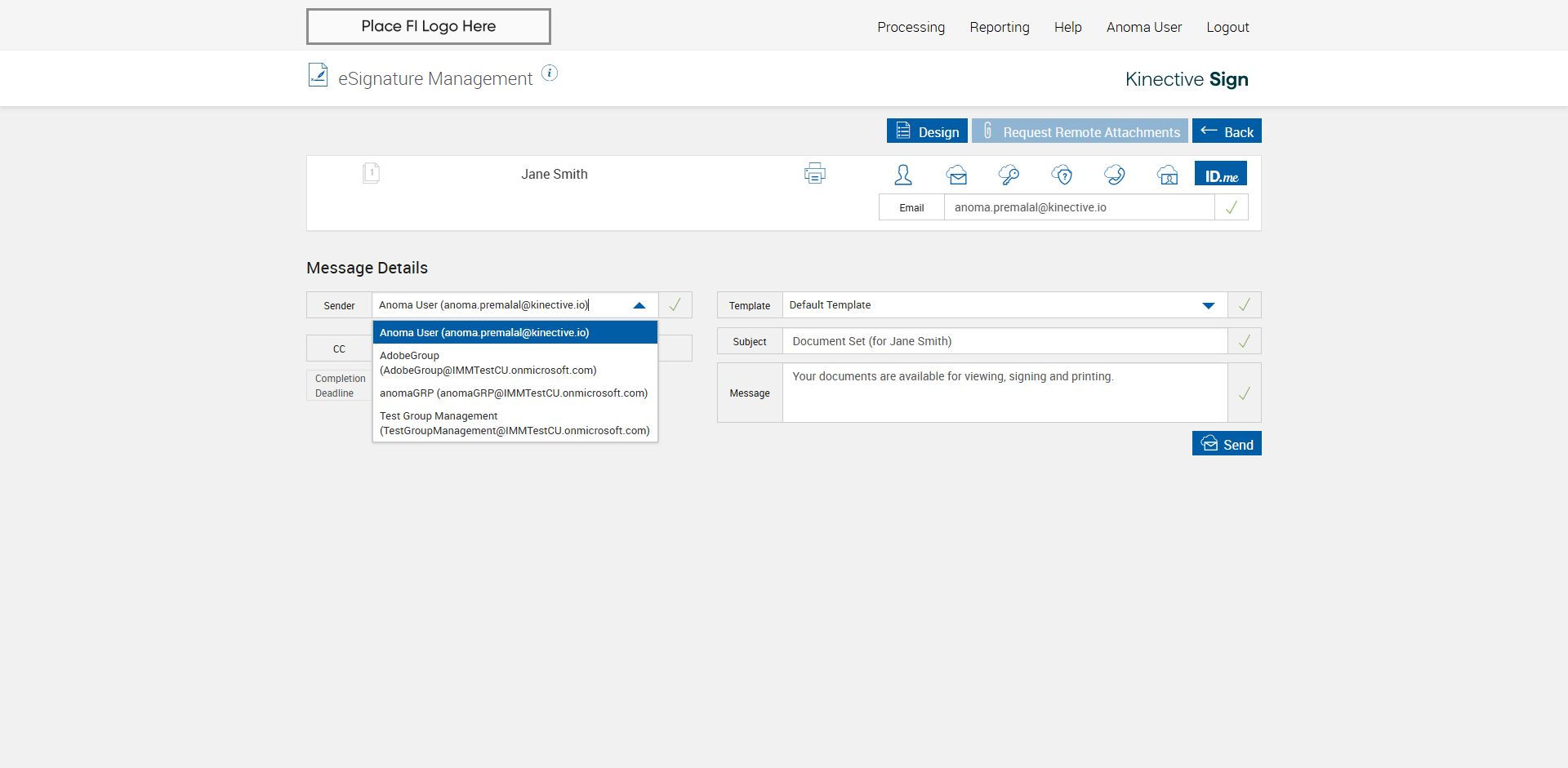The width and height of the screenshot is (1568, 768).
Task: Click the green checkmark beside the Email field
Action: (x=1232, y=207)
